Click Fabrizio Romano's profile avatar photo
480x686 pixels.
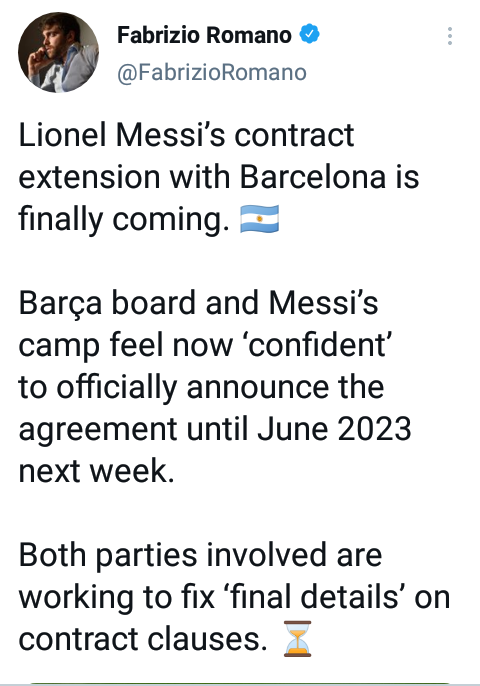58,52
